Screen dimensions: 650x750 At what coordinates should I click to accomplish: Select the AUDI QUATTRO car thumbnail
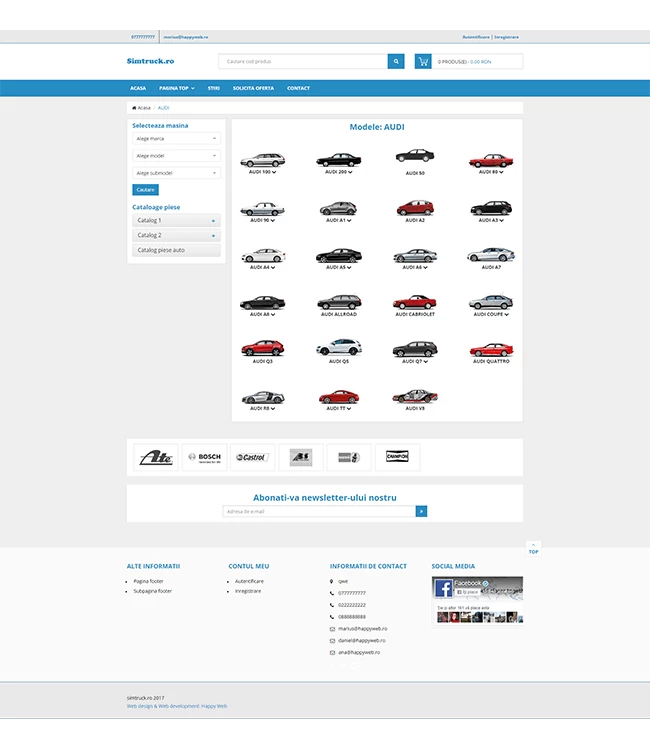491,350
